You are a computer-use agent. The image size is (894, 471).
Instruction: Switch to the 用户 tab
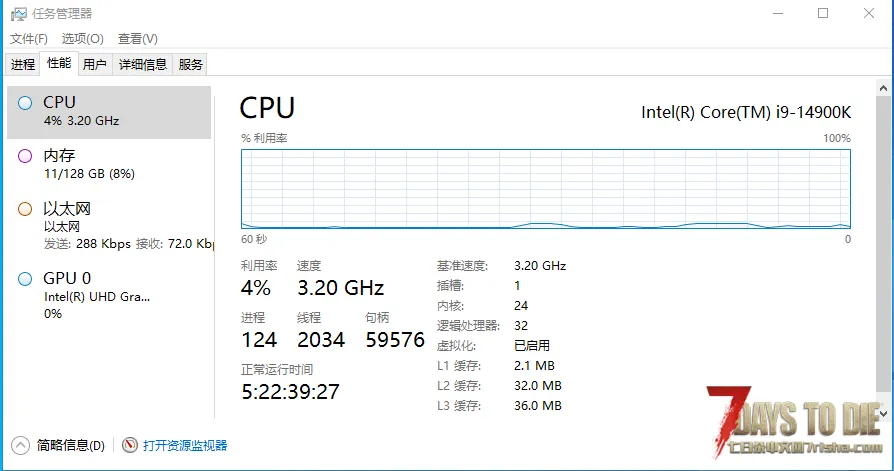pyautogui.click(x=95, y=64)
